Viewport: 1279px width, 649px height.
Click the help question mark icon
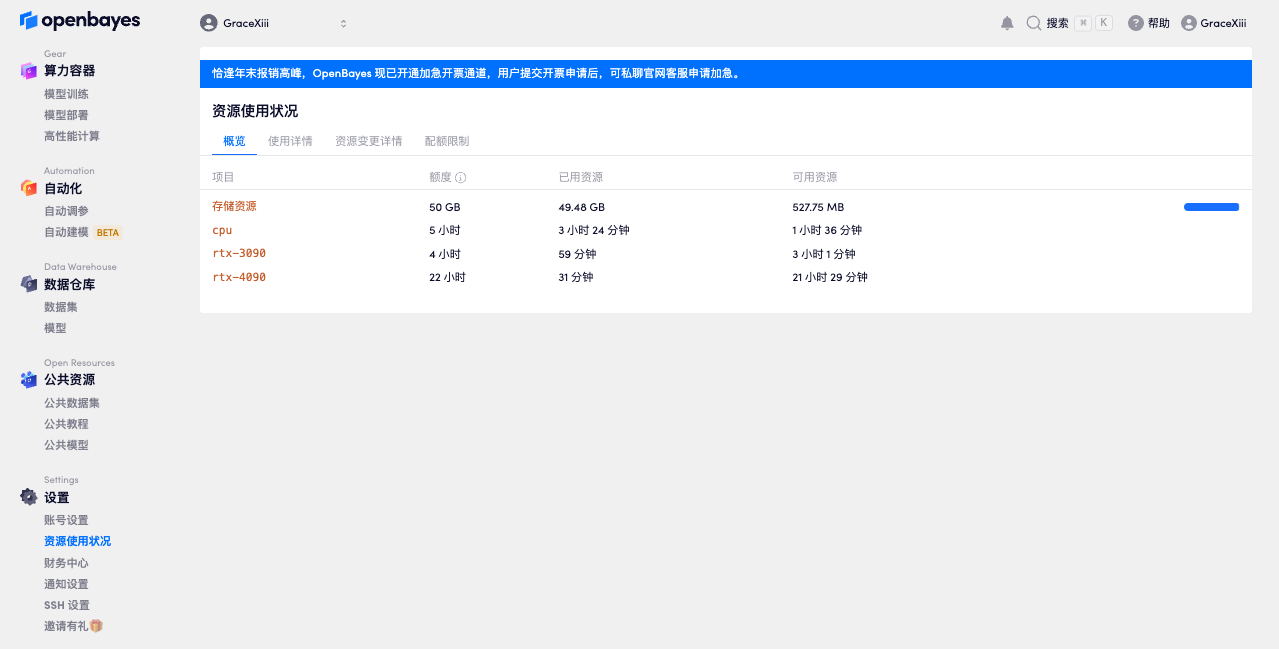(x=1136, y=23)
